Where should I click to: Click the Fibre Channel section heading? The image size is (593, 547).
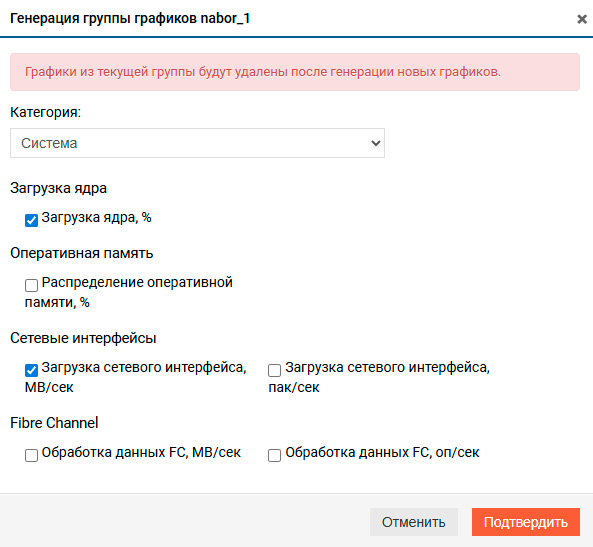point(54,423)
